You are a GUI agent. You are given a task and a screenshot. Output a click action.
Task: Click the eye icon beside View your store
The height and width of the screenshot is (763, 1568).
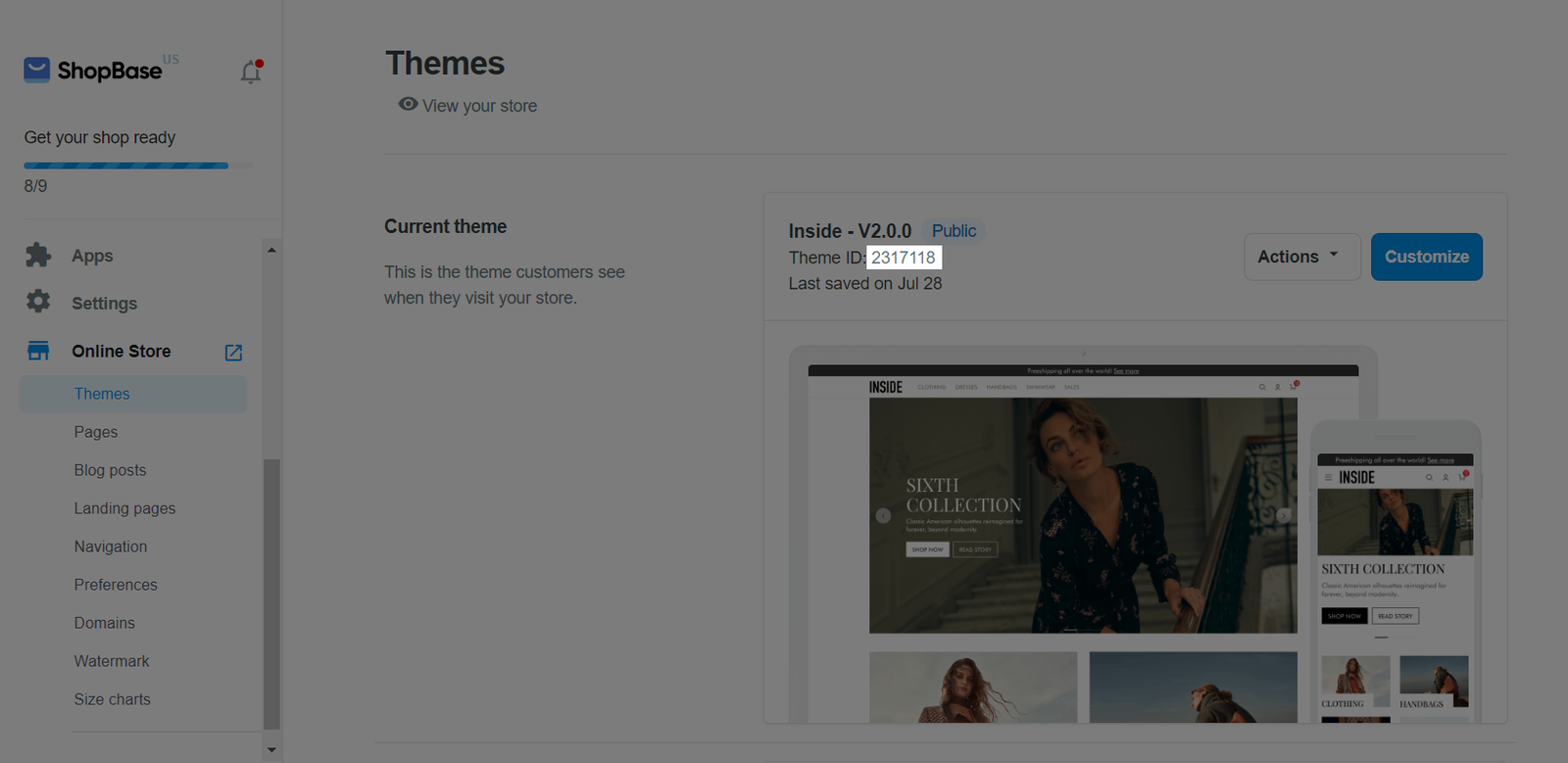tap(408, 105)
